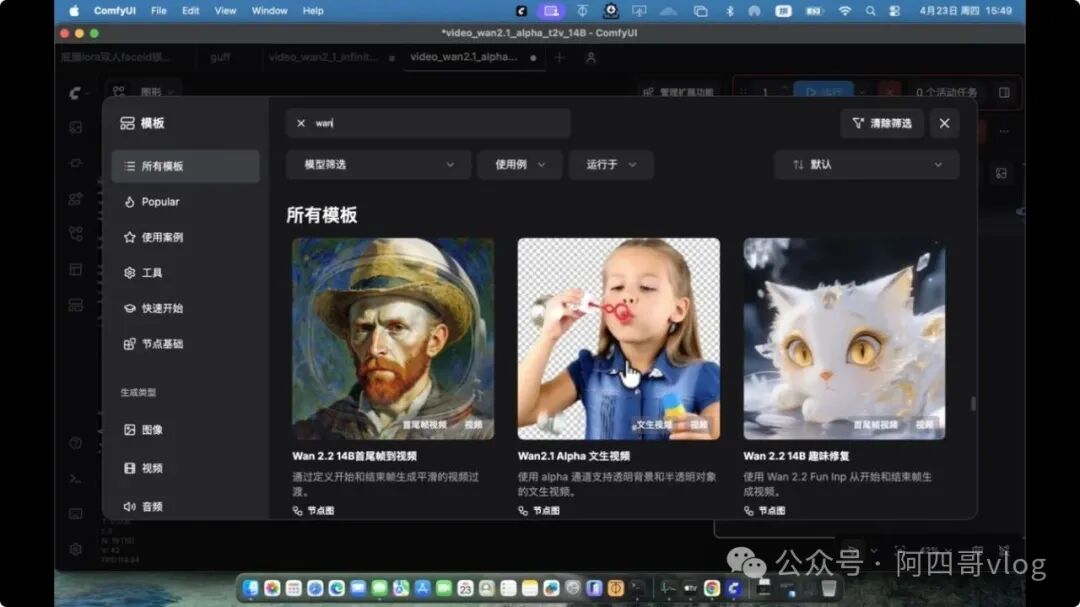Open Calendar from the Dock
Viewport: 1080px width, 607px height.
(x=465, y=588)
